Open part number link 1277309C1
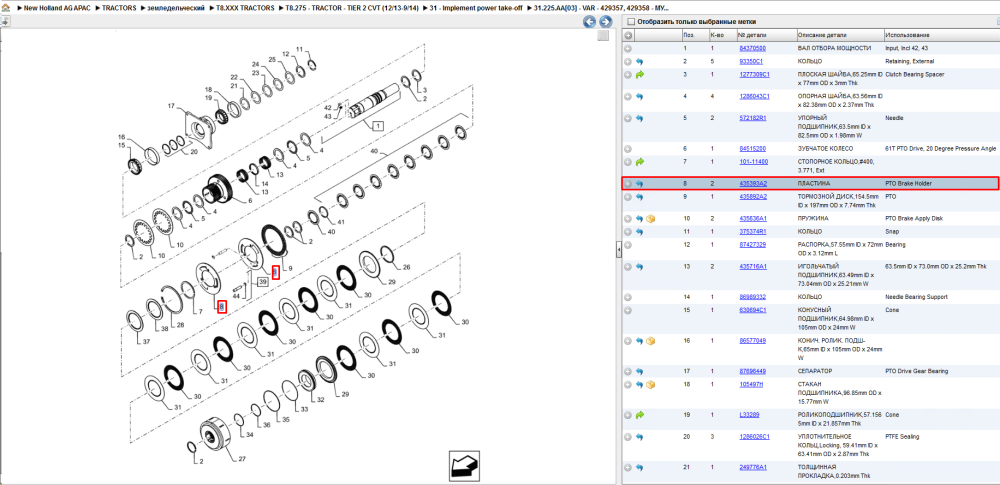1000x485 pixels. tap(754, 75)
